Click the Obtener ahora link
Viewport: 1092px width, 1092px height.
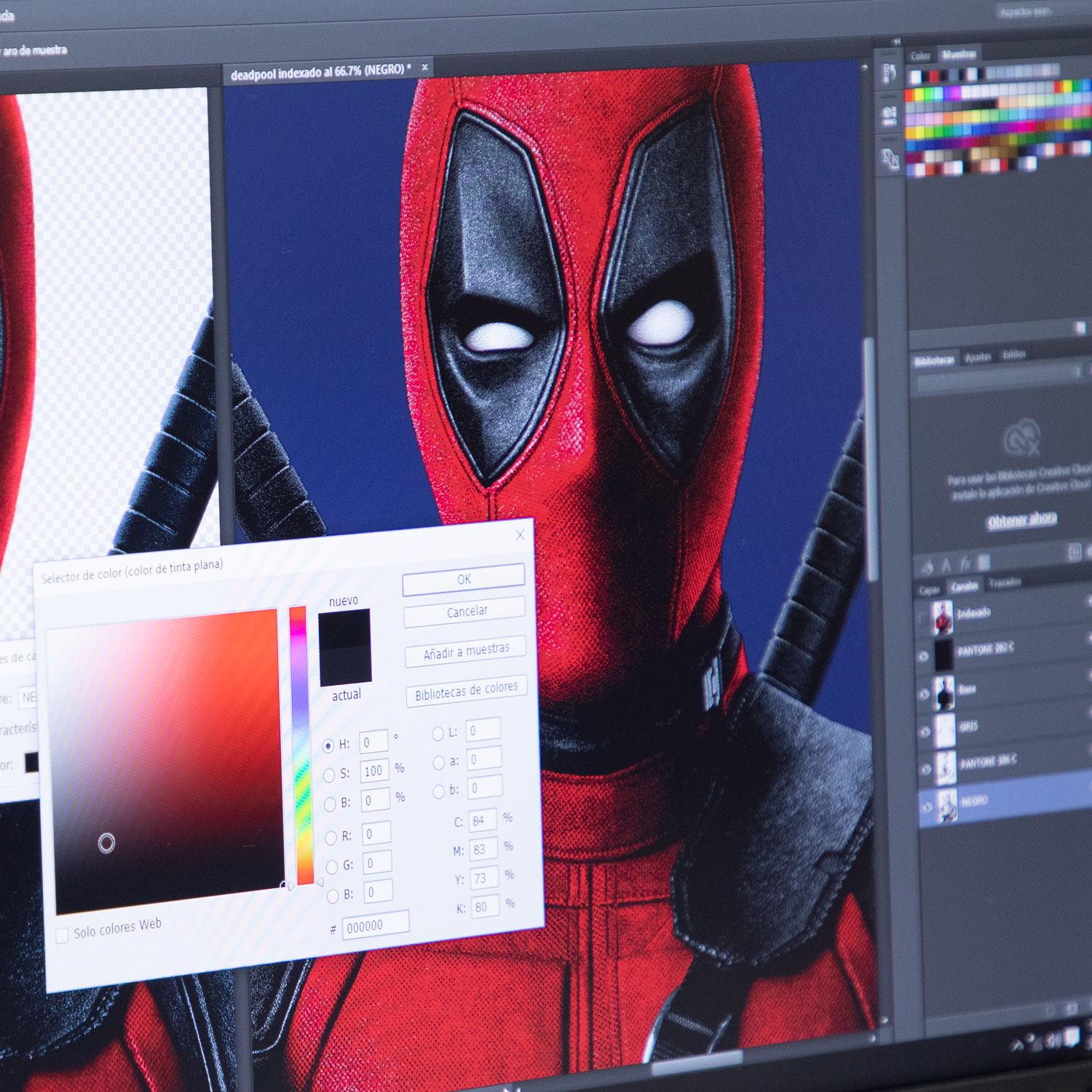(1022, 520)
